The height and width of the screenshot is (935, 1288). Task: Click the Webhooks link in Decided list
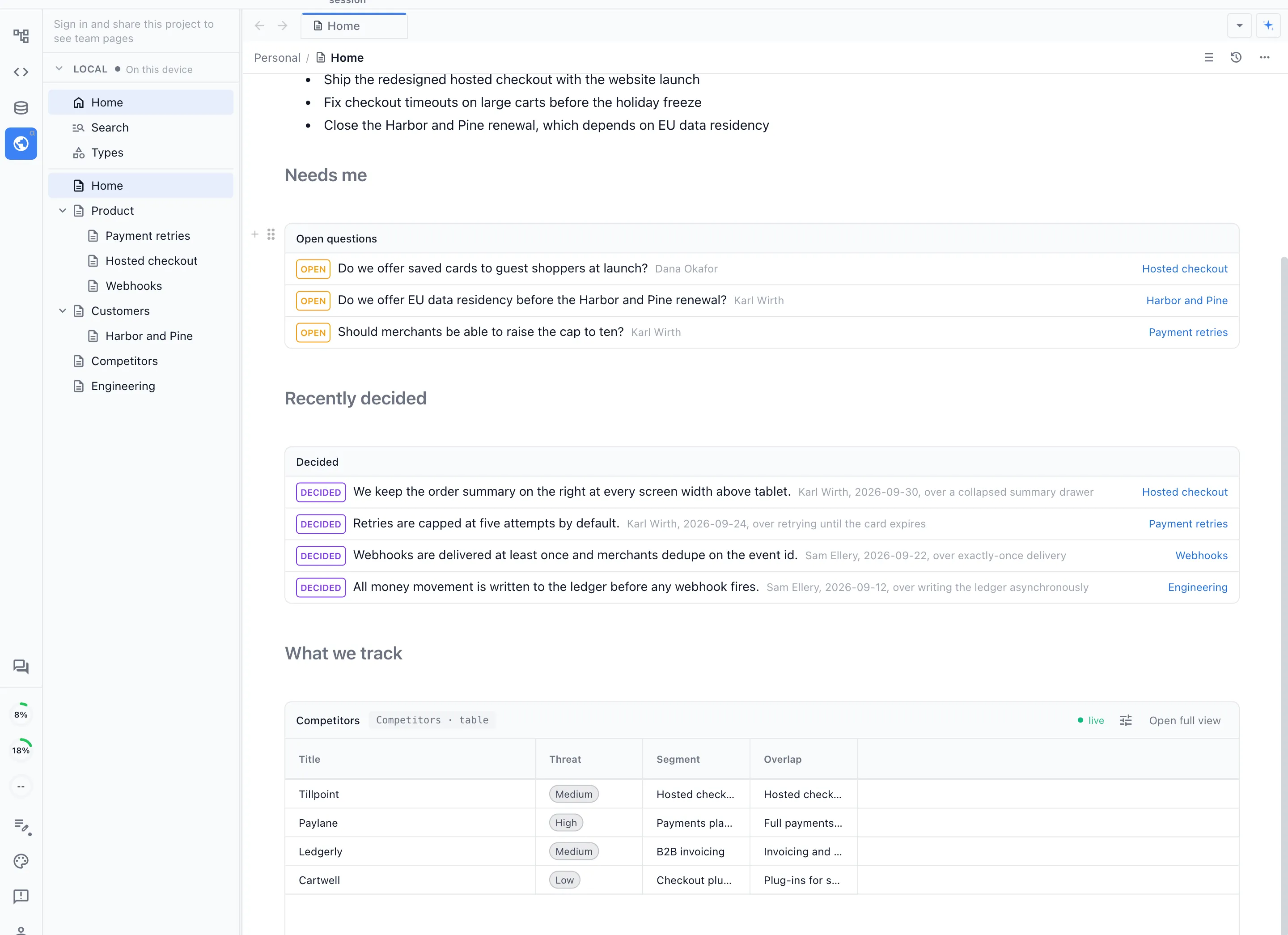click(1201, 556)
